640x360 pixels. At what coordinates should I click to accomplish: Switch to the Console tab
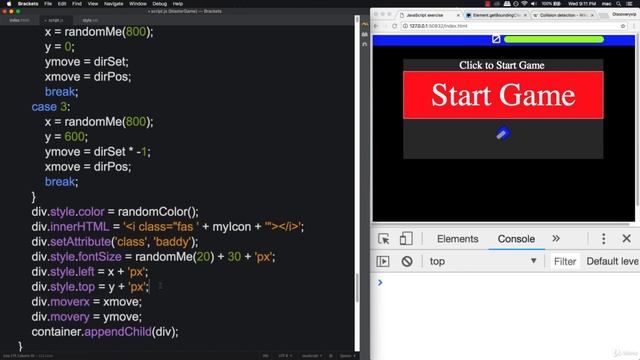tap(516, 239)
